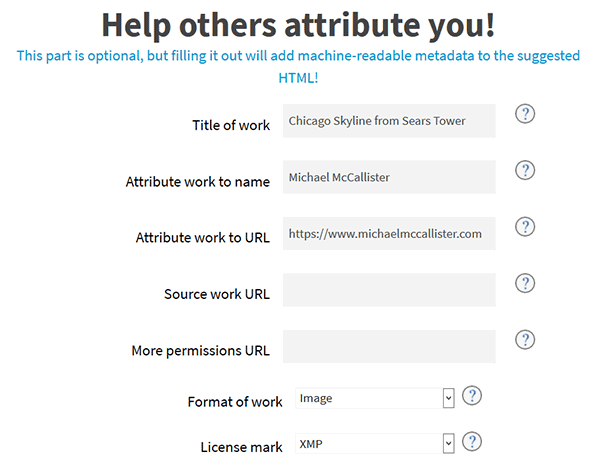Click the empty Source work URL text box

tap(389, 291)
